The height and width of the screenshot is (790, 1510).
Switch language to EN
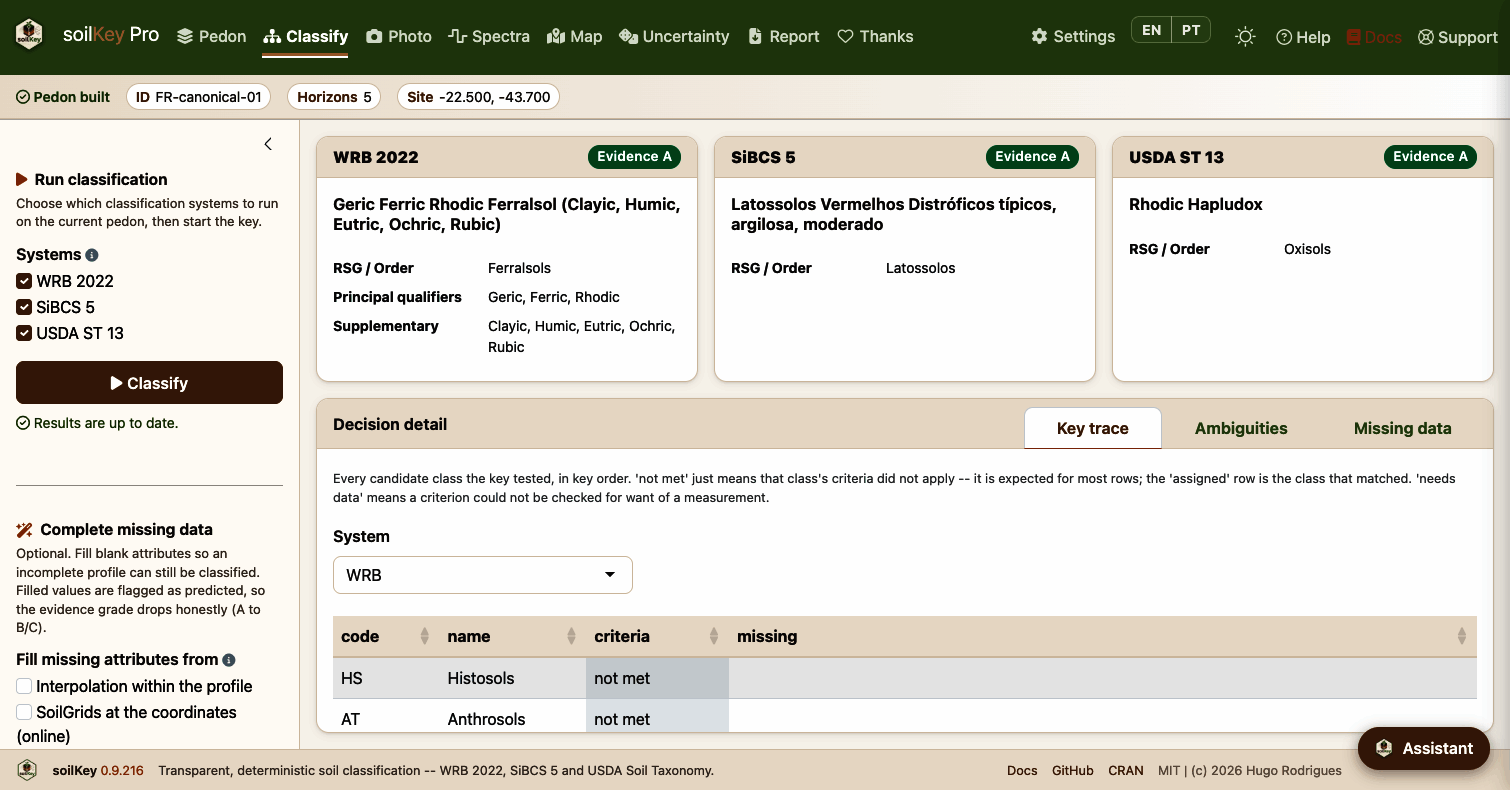[x=1151, y=30]
